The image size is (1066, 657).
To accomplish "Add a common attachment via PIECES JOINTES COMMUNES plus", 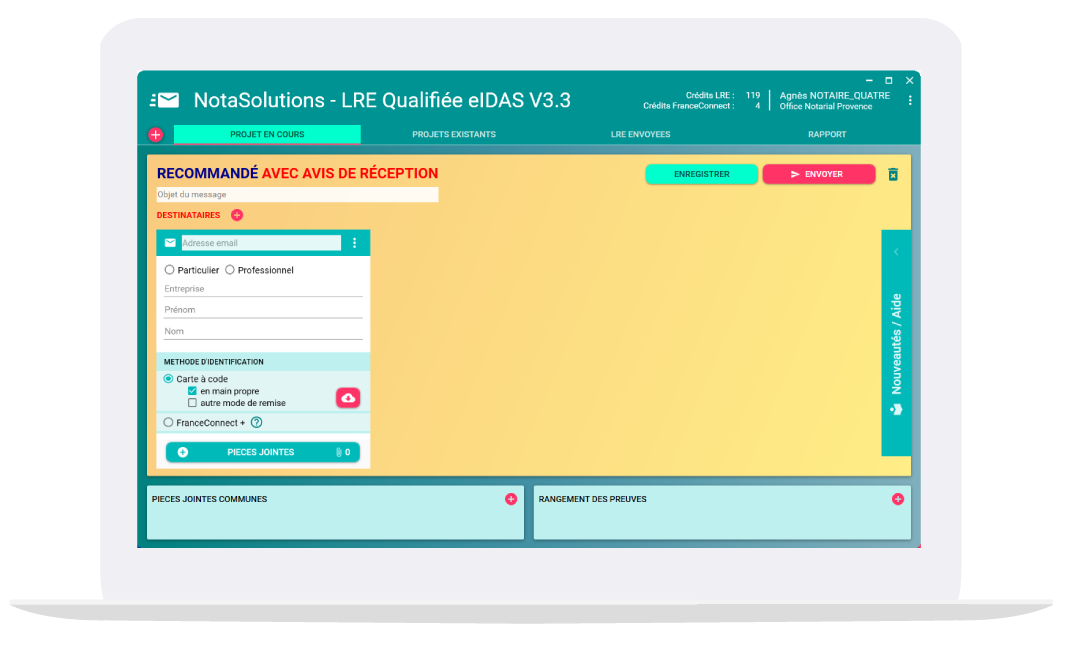I will (511, 499).
